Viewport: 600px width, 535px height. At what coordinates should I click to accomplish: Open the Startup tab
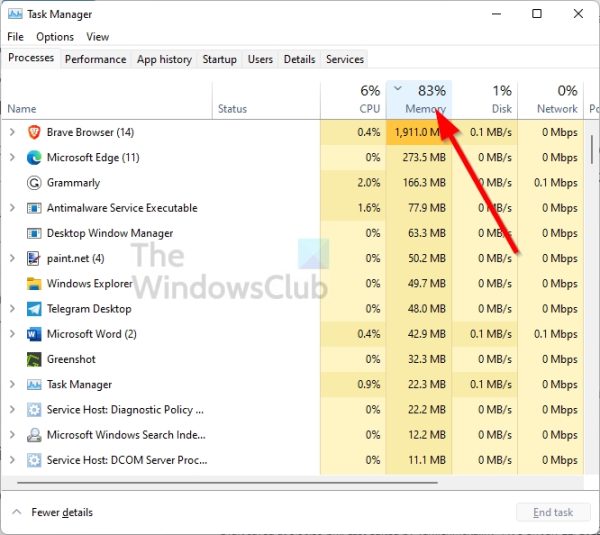pyautogui.click(x=219, y=59)
